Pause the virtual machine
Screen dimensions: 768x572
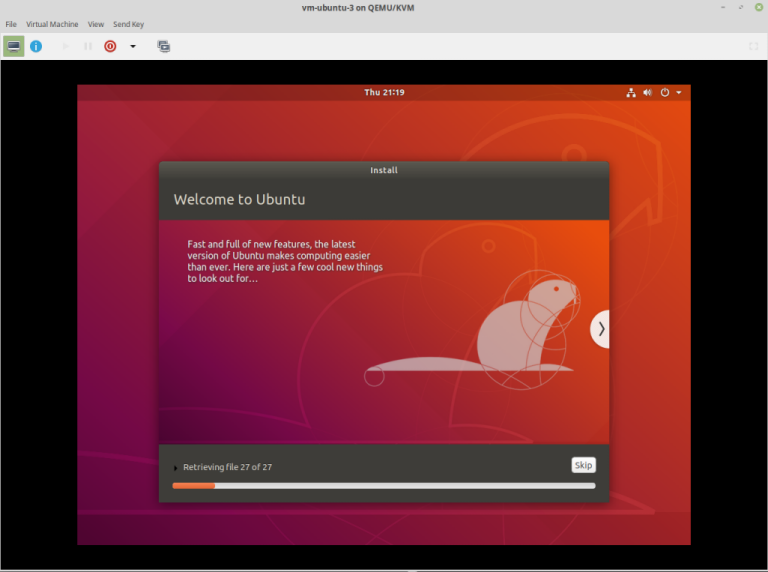click(x=88, y=46)
